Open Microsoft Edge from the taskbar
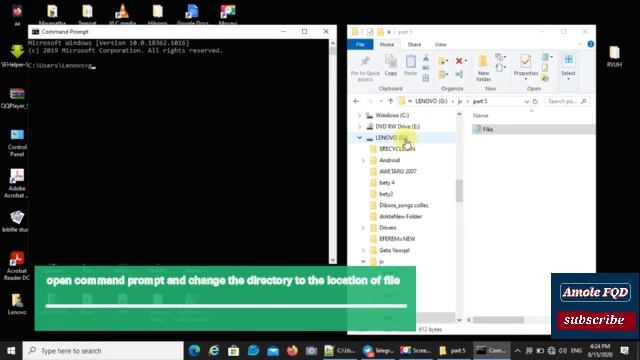This screenshot has width=640, height=360. pyautogui.click(x=194, y=351)
